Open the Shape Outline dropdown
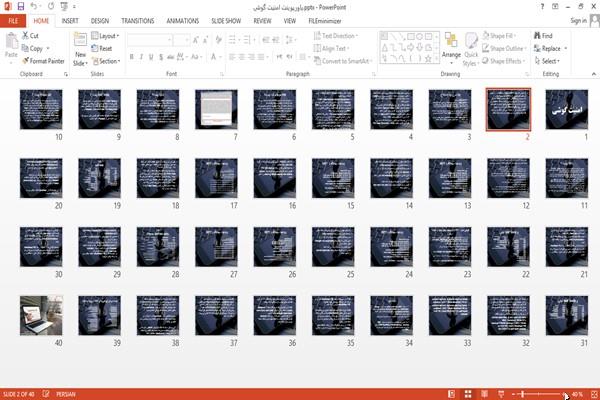 (x=504, y=48)
